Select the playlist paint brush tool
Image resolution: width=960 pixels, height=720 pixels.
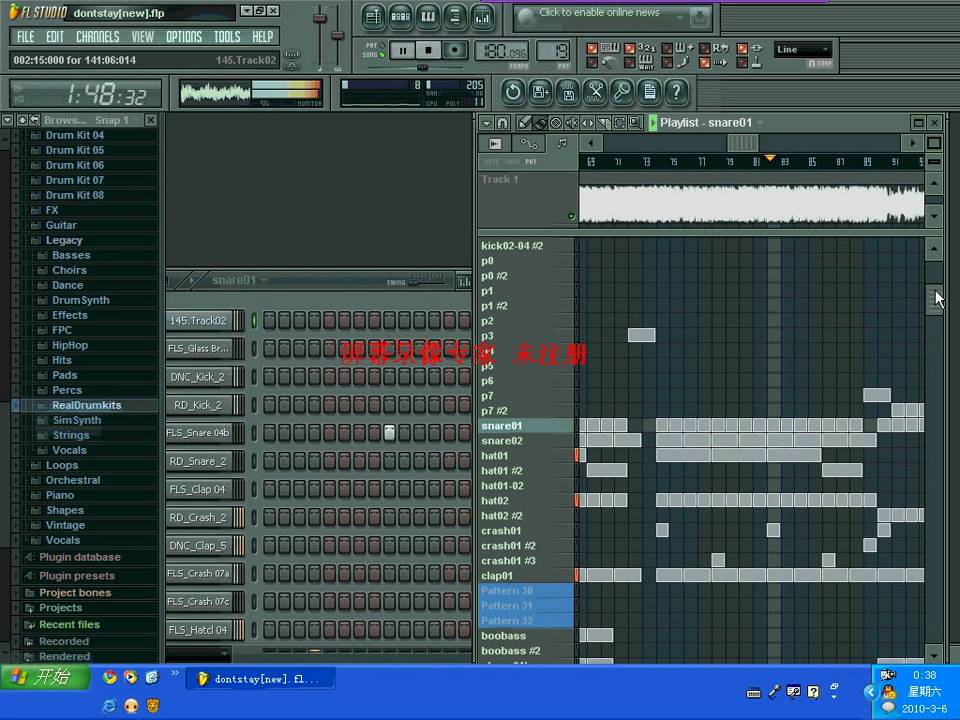pos(539,123)
